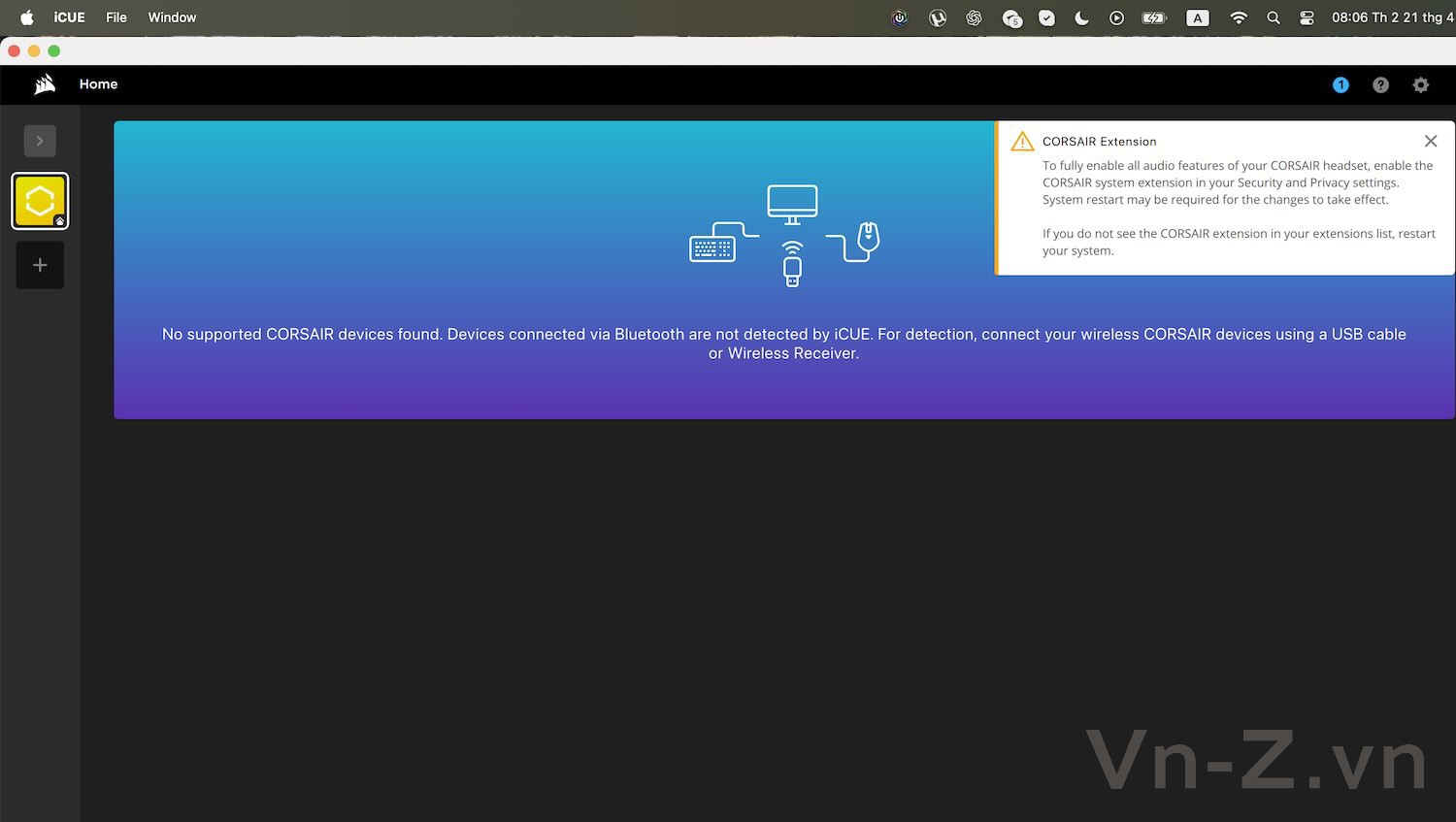Click the cloud sync icon in menu bar
Viewport: 1456px width, 822px height.
(x=1011, y=18)
